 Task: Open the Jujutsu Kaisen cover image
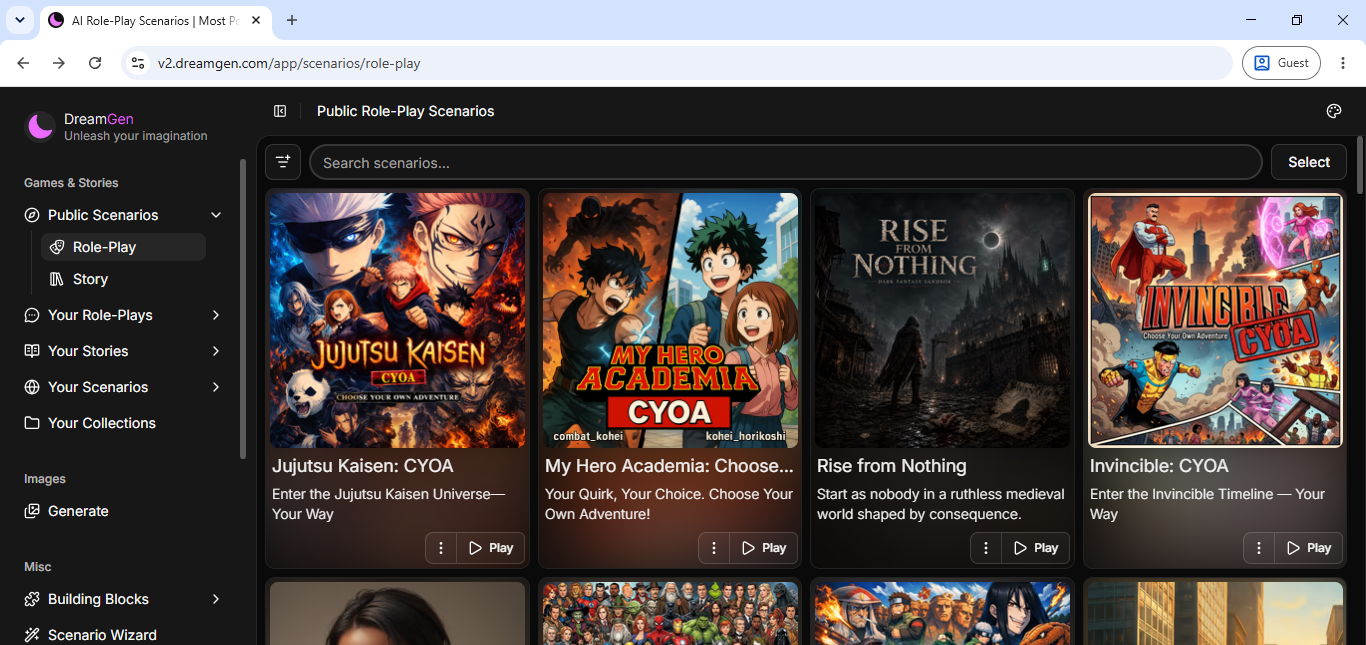point(397,320)
